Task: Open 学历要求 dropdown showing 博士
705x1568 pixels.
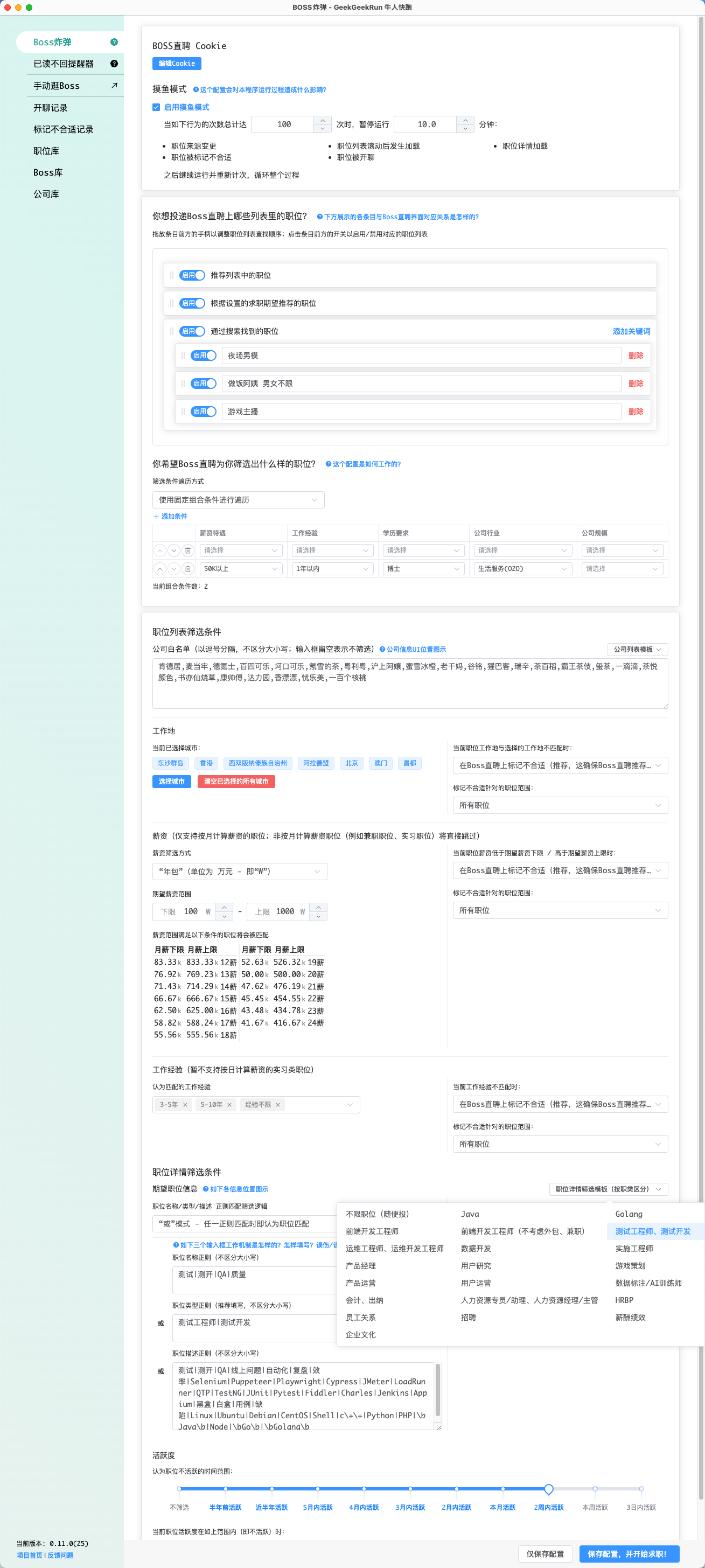Action: (x=423, y=568)
